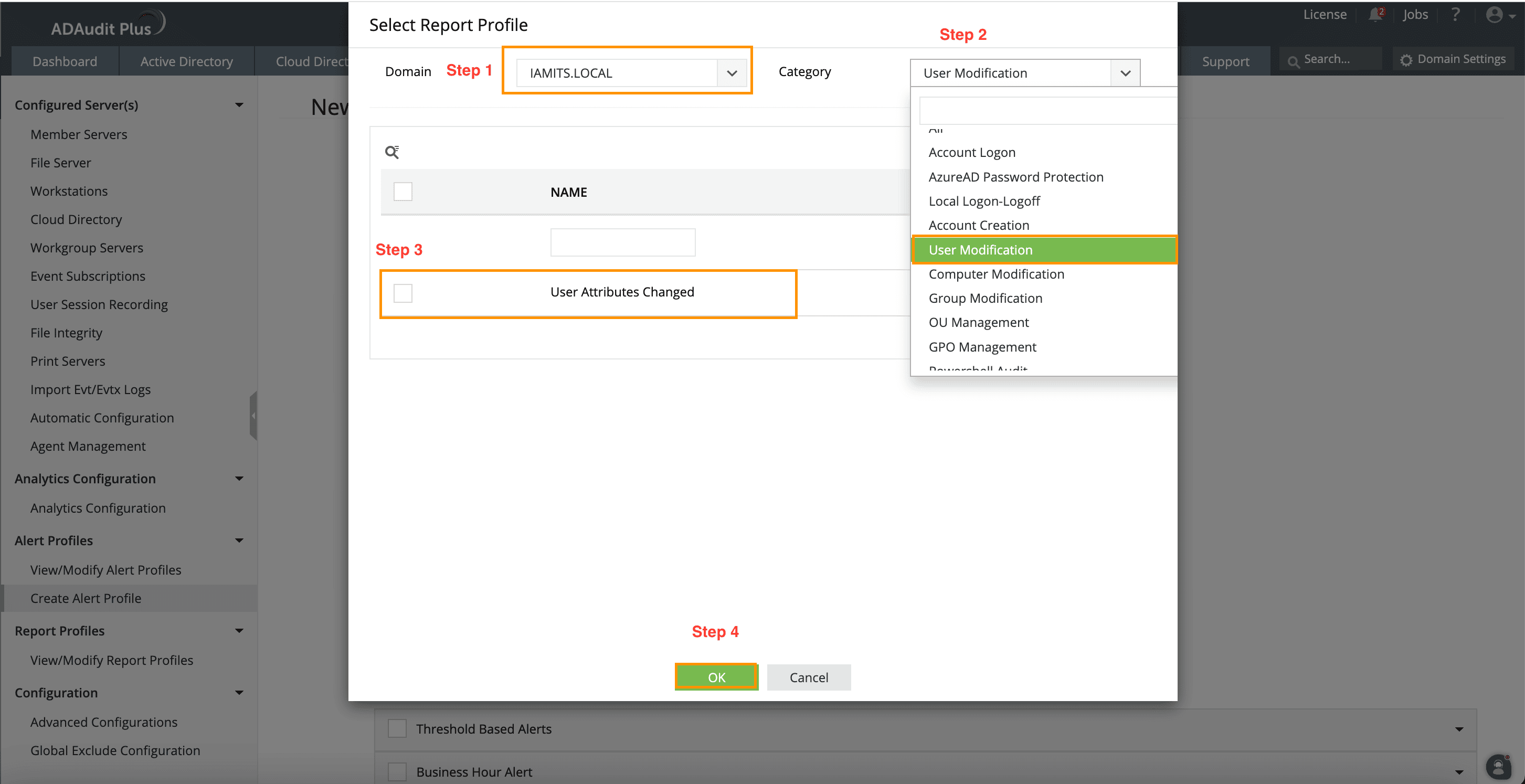The width and height of the screenshot is (1525, 784).
Task: Enable the Threshold Based Alerts checkbox
Action: tap(397, 728)
